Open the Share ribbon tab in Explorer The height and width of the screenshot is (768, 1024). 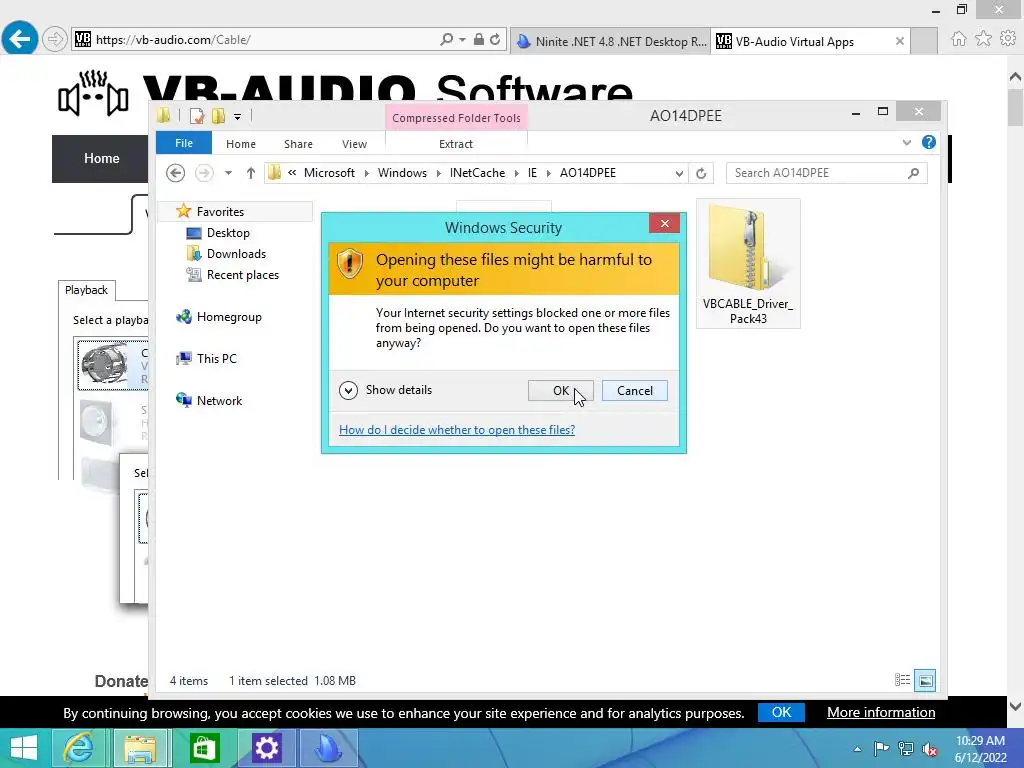[298, 144]
